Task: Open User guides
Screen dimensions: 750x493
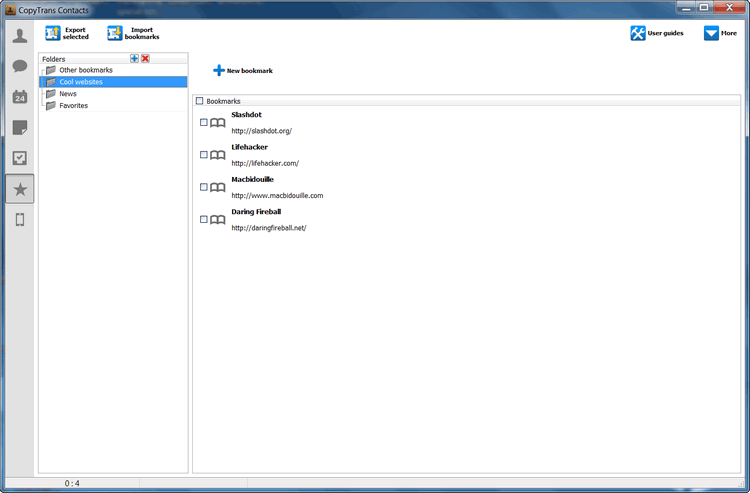Action: pyautogui.click(x=657, y=33)
